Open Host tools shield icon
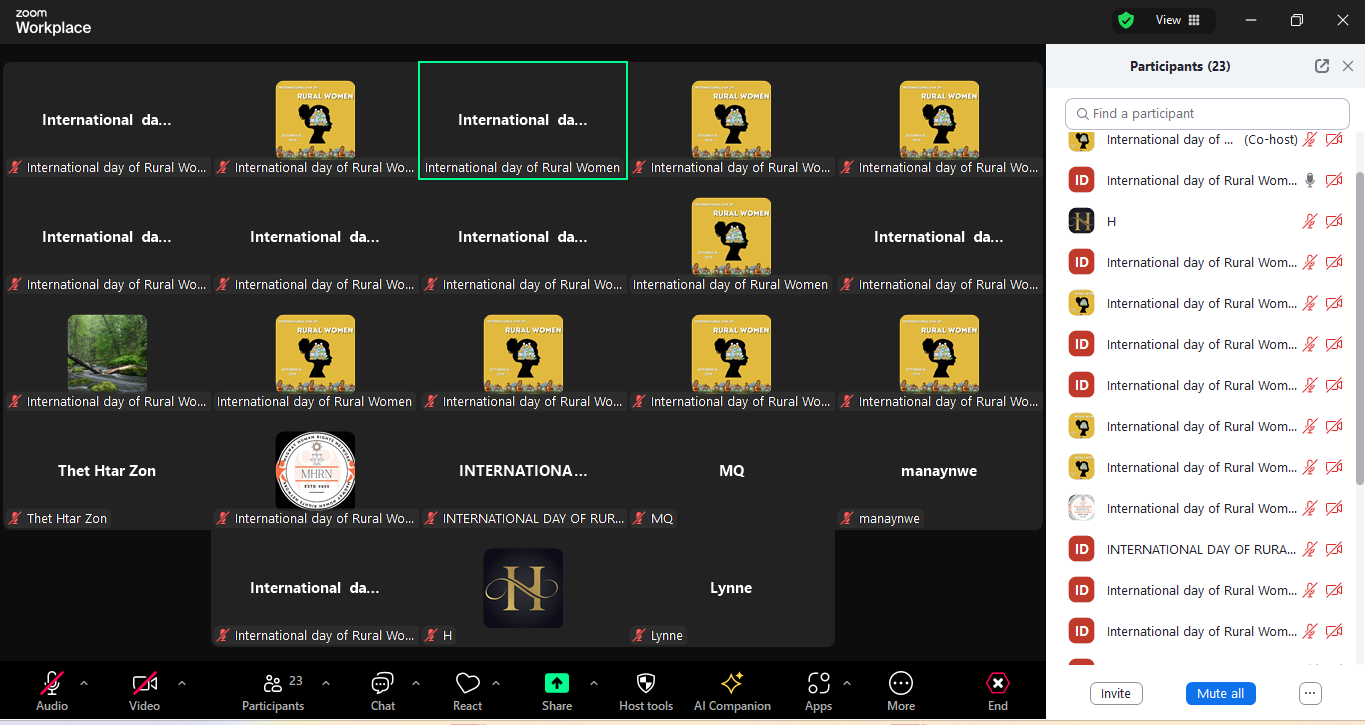 click(x=646, y=684)
